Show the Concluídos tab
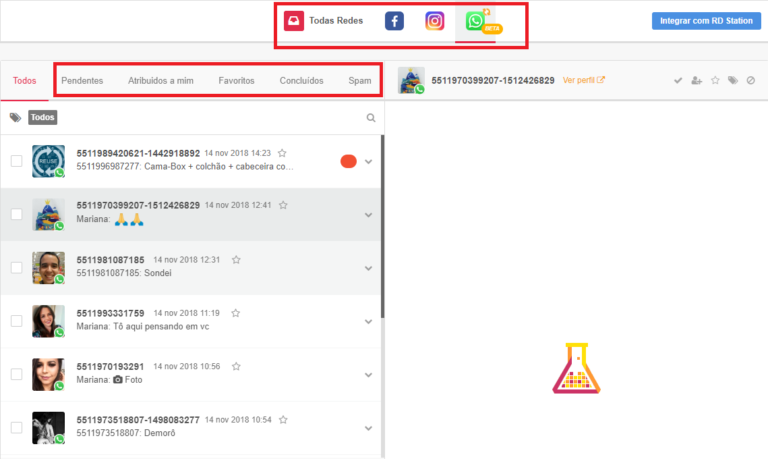768x459 pixels. (302, 81)
